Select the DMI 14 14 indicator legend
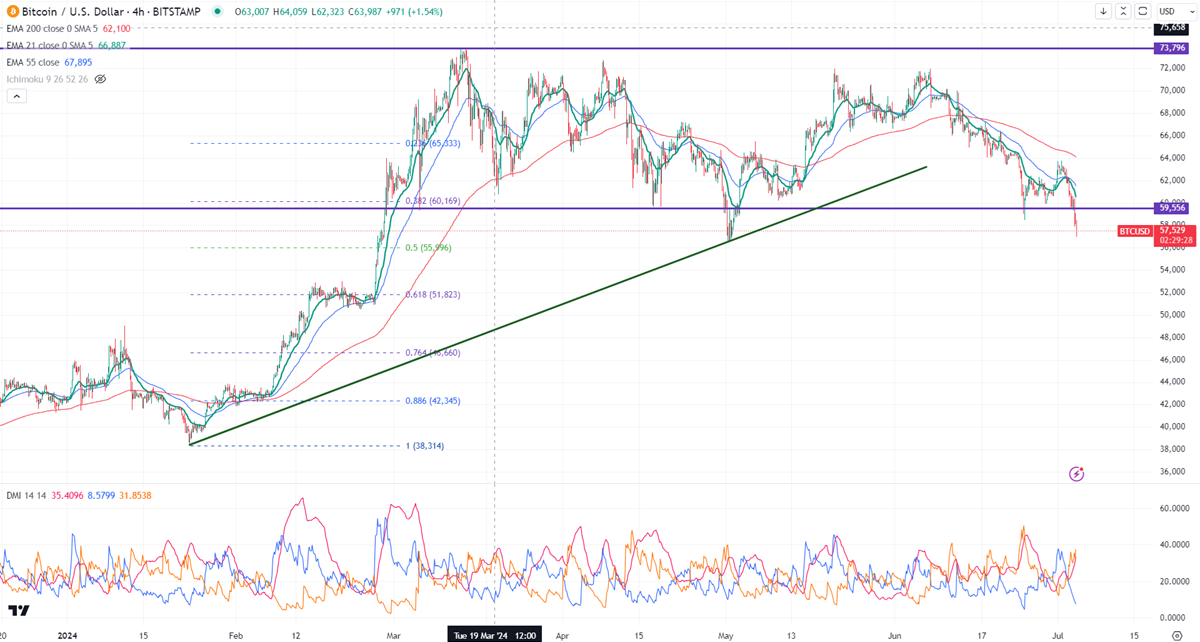This screenshot has width=1200, height=642. pos(24,495)
